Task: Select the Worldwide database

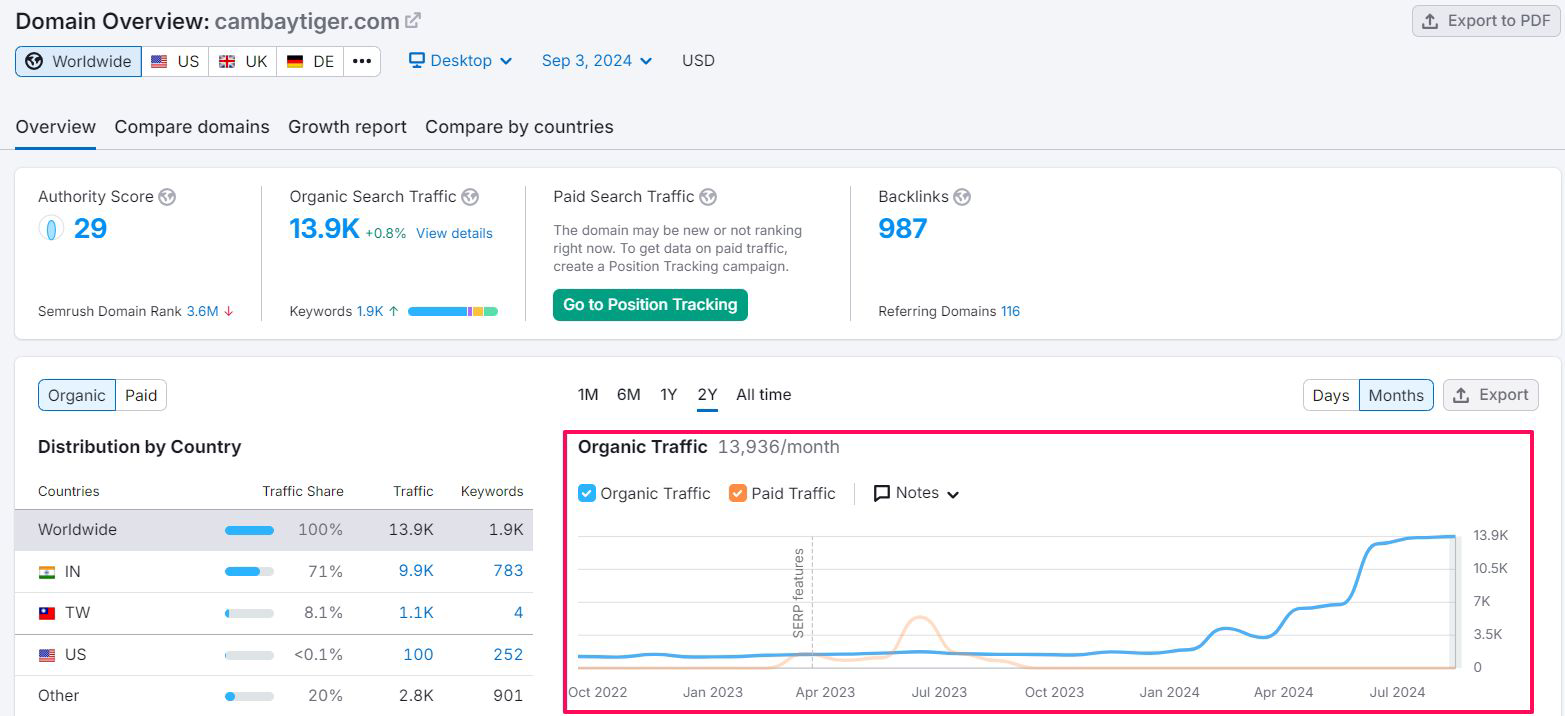Action: [x=78, y=61]
